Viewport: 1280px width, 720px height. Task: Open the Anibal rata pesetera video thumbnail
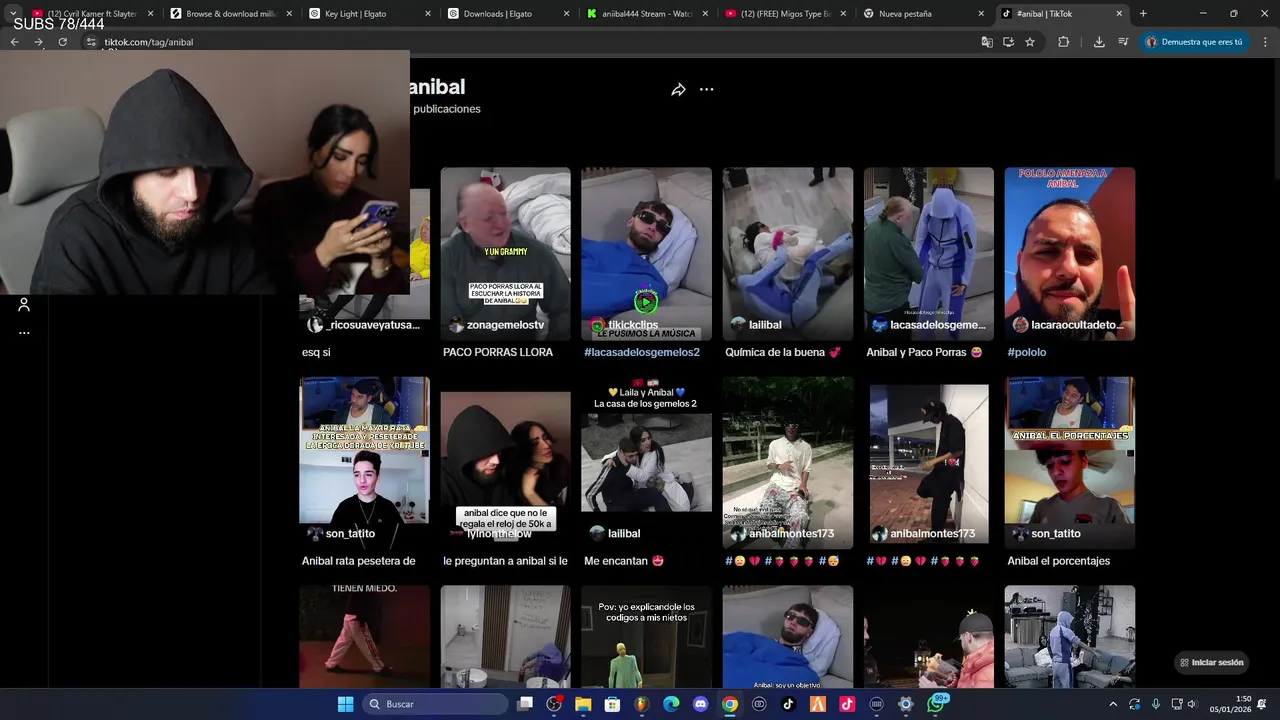coord(364,463)
